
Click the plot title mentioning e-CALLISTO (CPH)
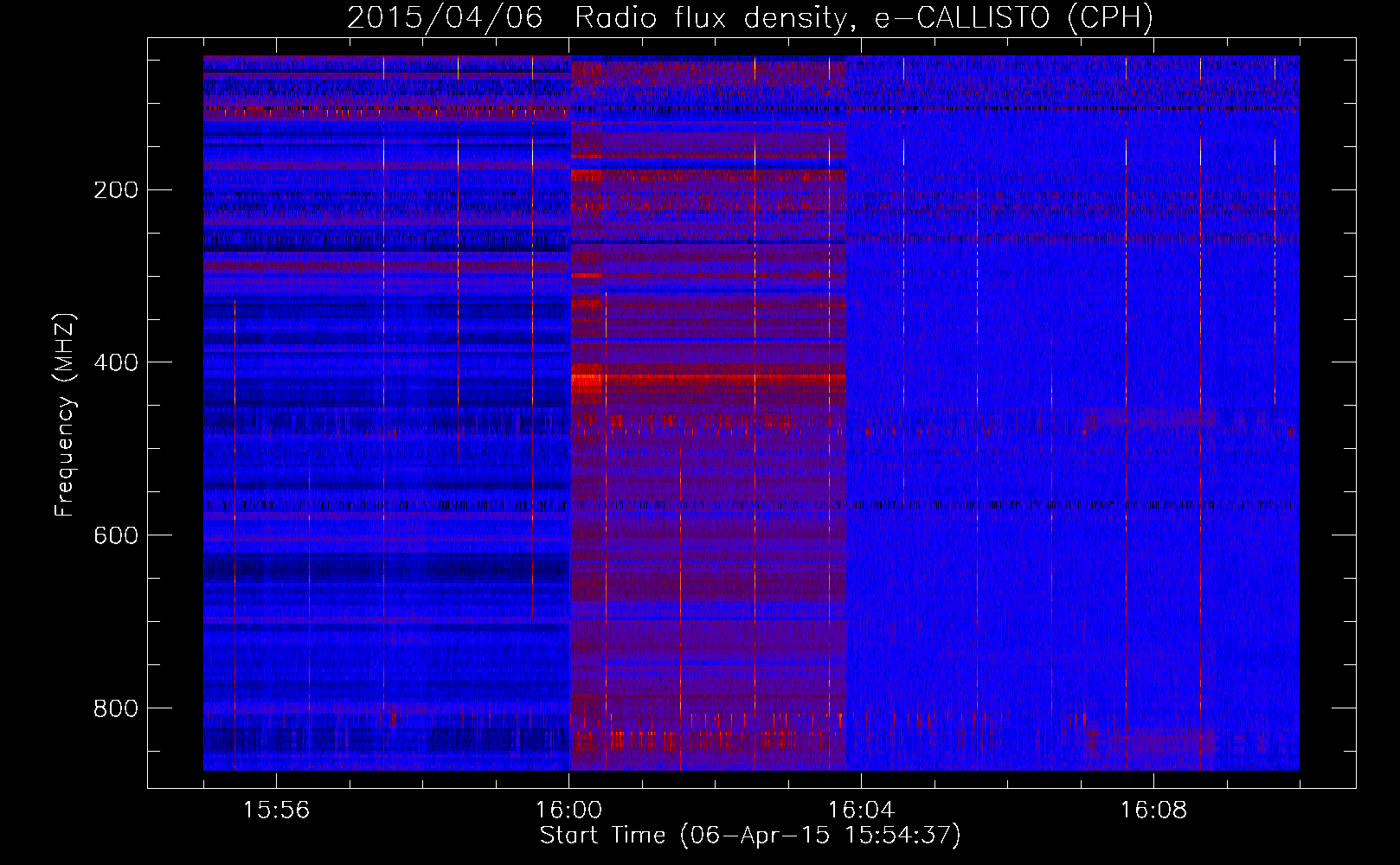(750, 17)
